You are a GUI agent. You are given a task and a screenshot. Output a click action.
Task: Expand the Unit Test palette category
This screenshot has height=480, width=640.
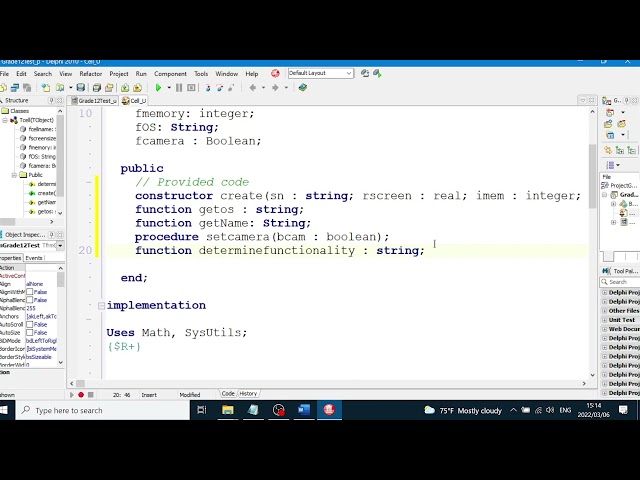point(604,320)
